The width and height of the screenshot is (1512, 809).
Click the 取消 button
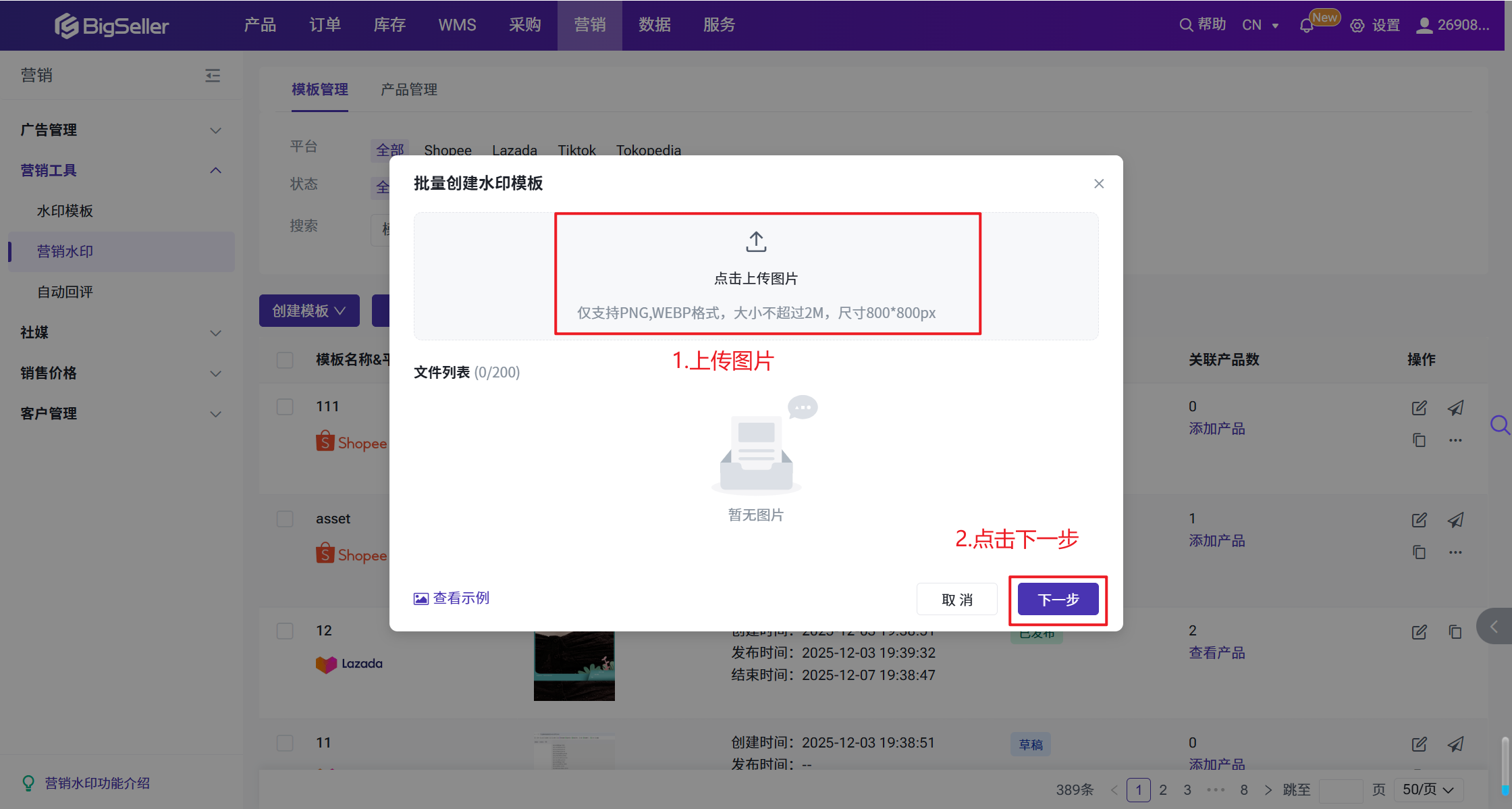[956, 600]
